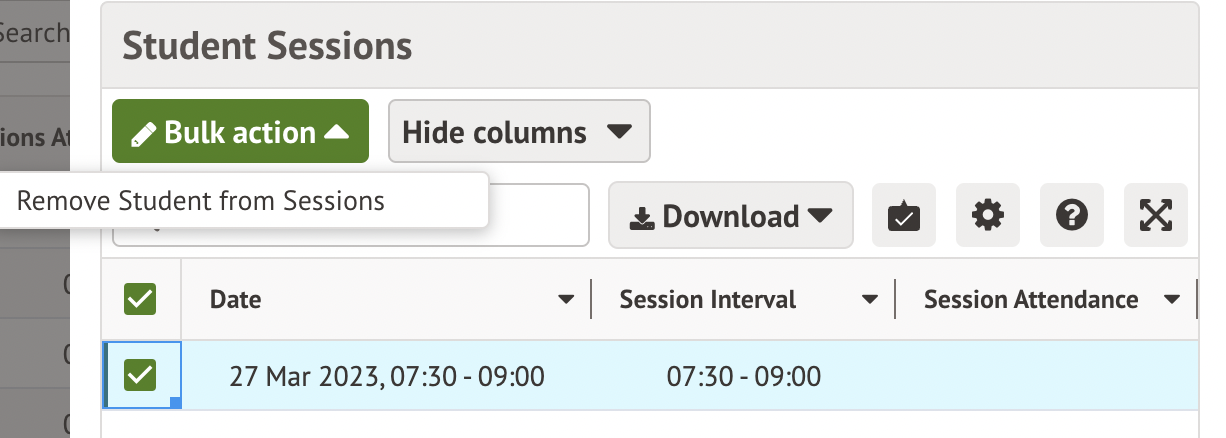Open Session Attendance column dropdown arrow
The image size is (1226, 438).
click(1172, 299)
